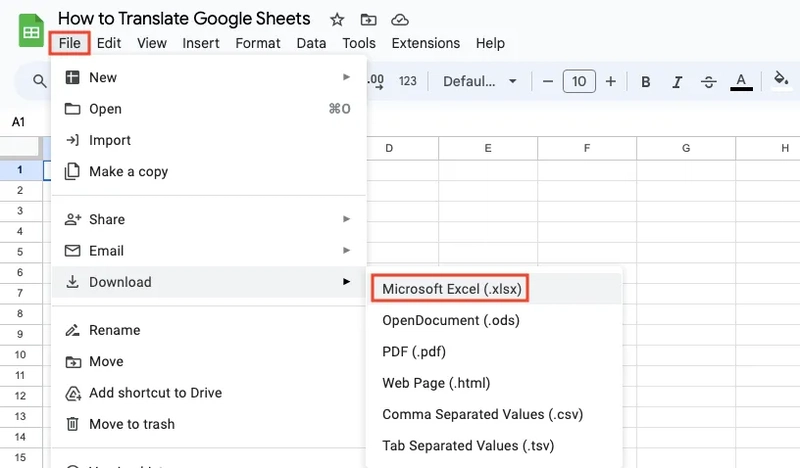The height and width of the screenshot is (468, 800).
Task: Download as Comma Separated Values (.csv)
Action: (x=494, y=414)
